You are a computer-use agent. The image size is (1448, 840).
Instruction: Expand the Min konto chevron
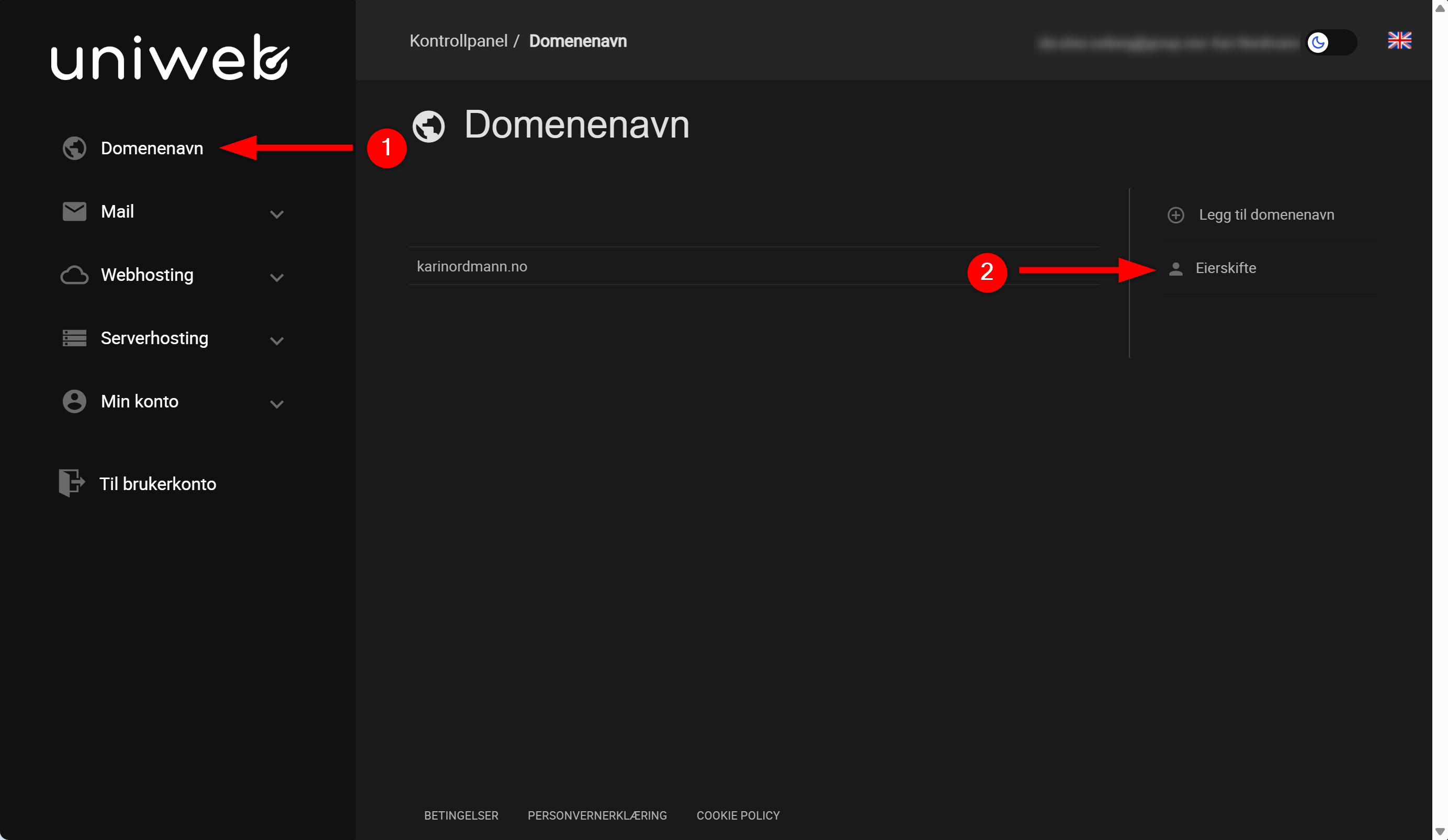tap(277, 404)
